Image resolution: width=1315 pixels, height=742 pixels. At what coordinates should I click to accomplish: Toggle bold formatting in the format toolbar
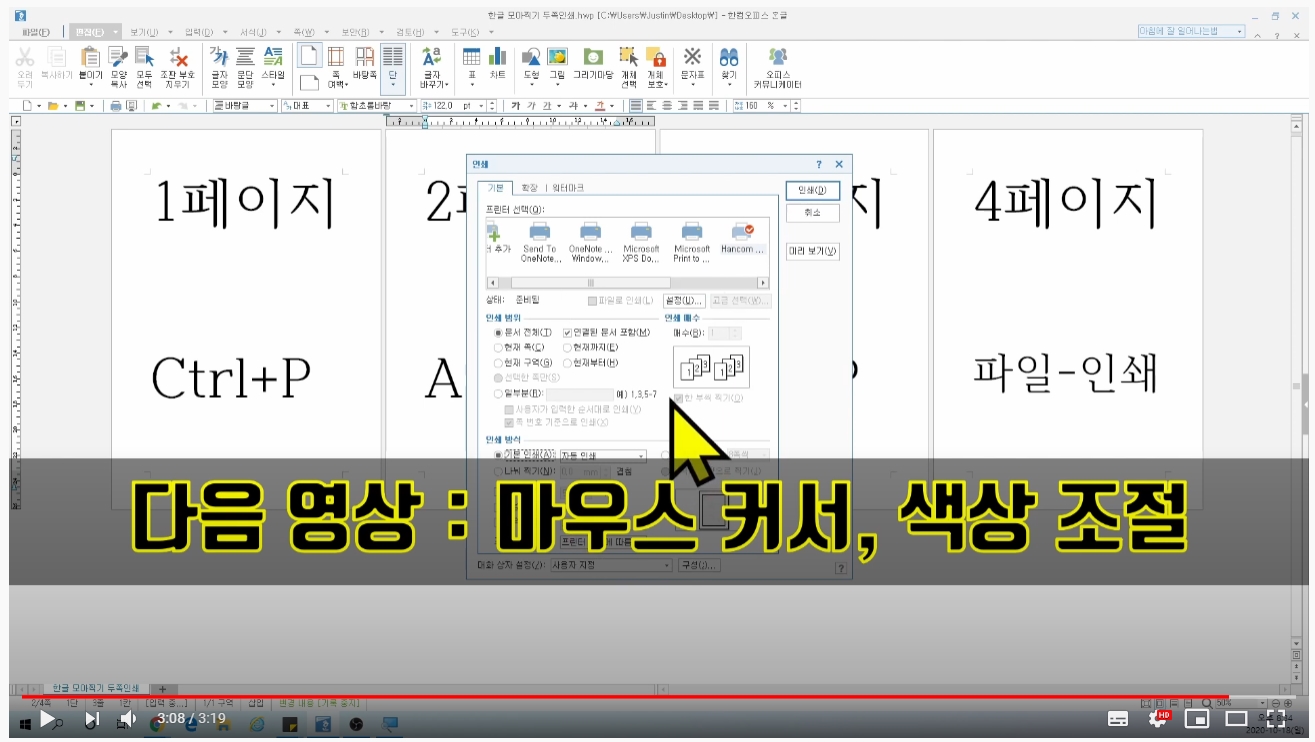(x=516, y=105)
